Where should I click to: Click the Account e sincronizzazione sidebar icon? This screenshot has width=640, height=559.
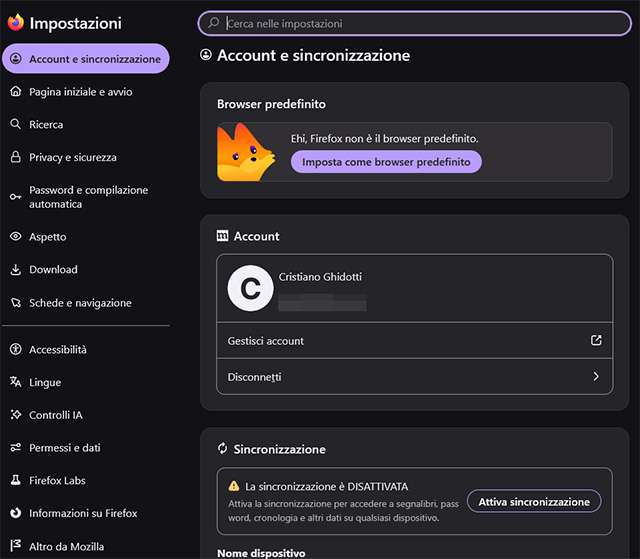[x=16, y=59]
